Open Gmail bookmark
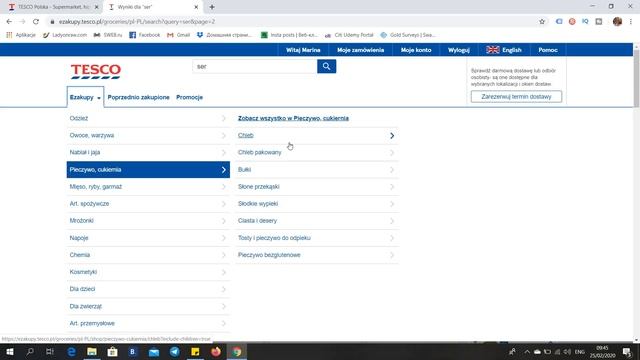640x360 pixels. click(x=178, y=35)
